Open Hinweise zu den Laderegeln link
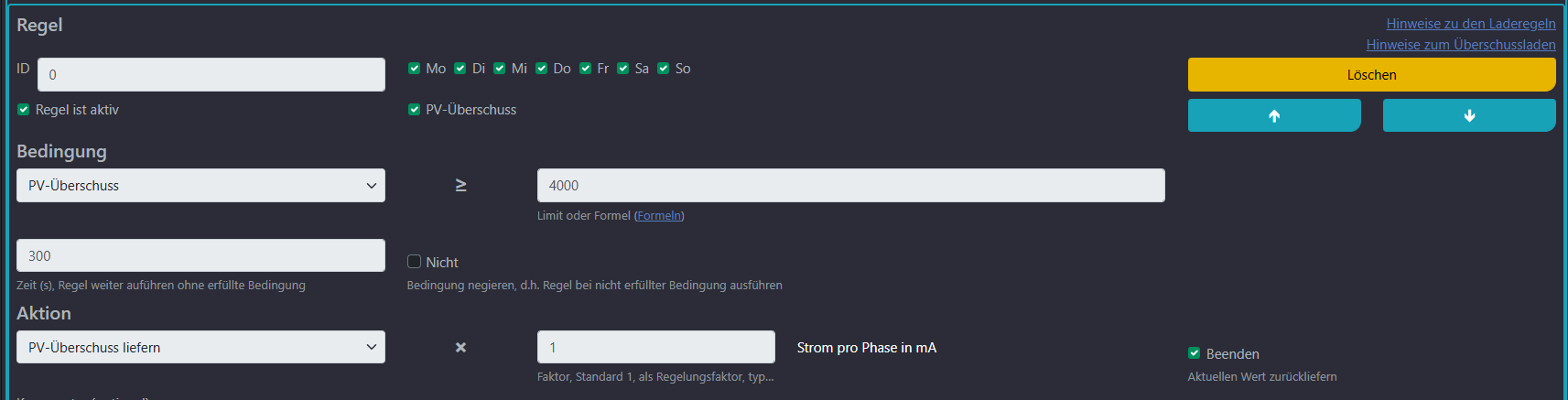Image resolution: width=1568 pixels, height=400 pixels. click(1470, 24)
